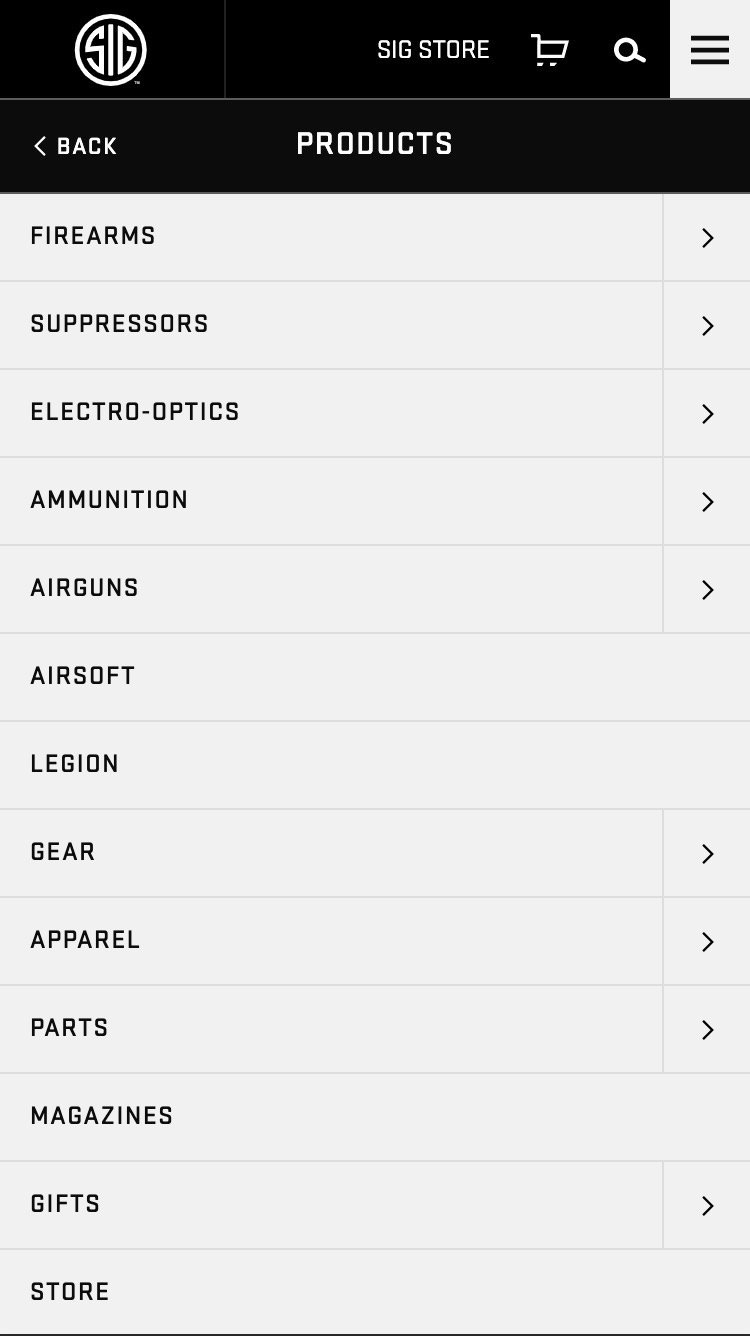Select the Legion menu item
750x1336 pixels.
(x=75, y=764)
